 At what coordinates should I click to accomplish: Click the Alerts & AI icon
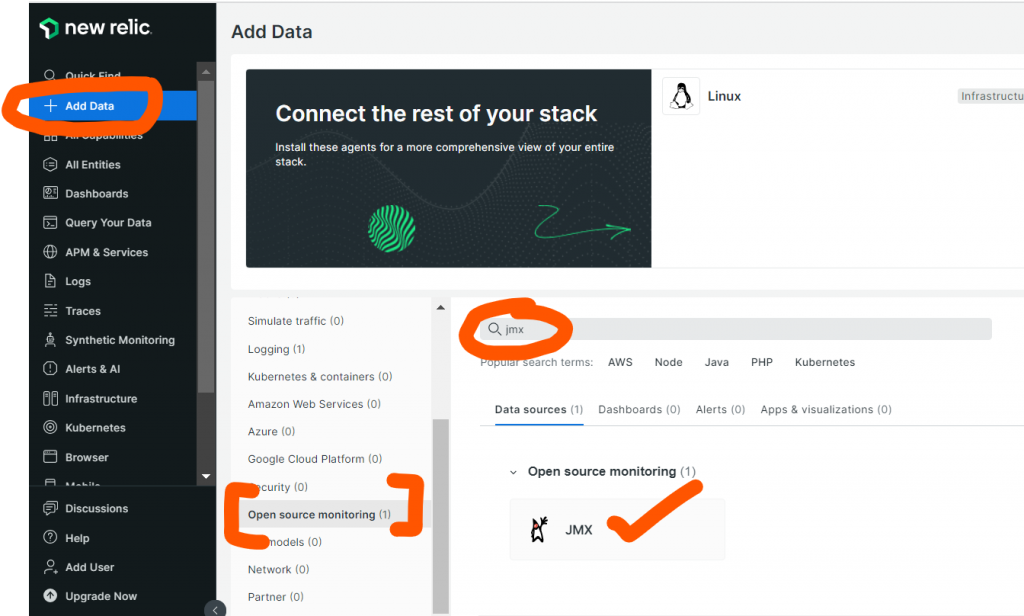click(x=50, y=369)
